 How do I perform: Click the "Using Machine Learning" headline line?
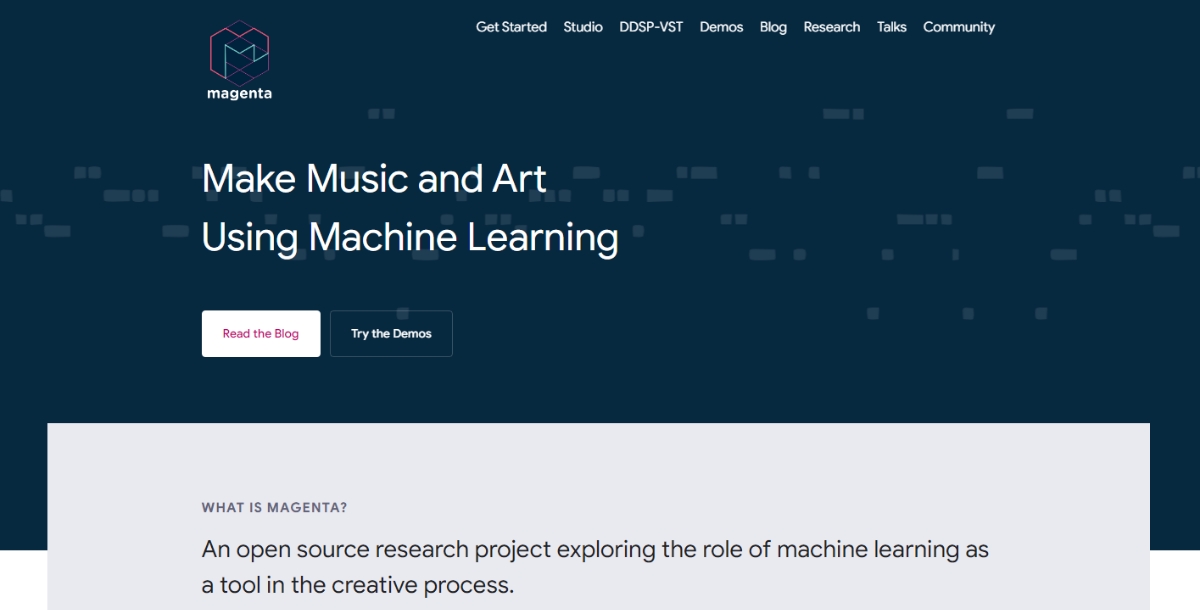(x=410, y=238)
